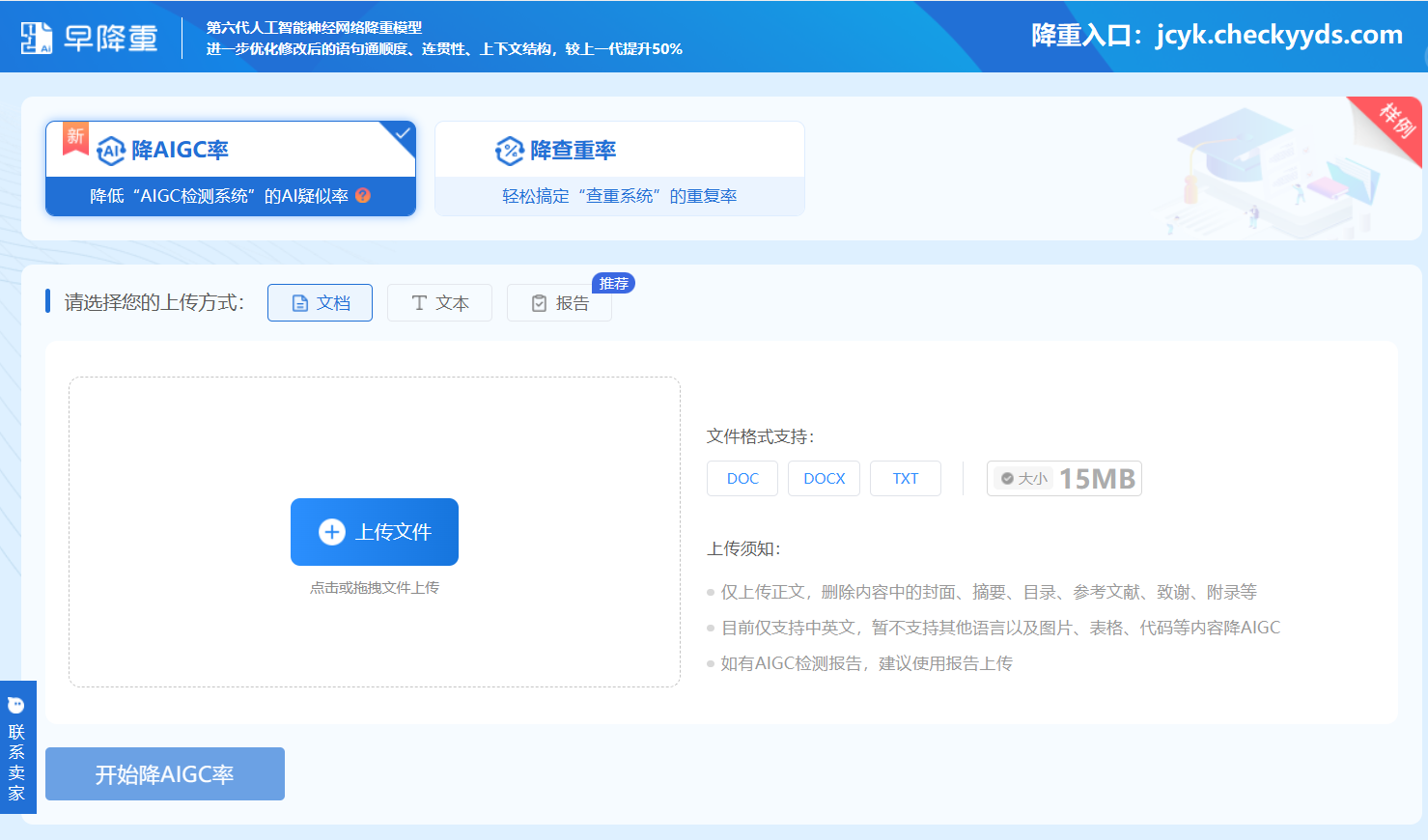Viewport: 1428px width, 840px height.
Task: Click the DOCX format tag
Action: click(x=824, y=479)
